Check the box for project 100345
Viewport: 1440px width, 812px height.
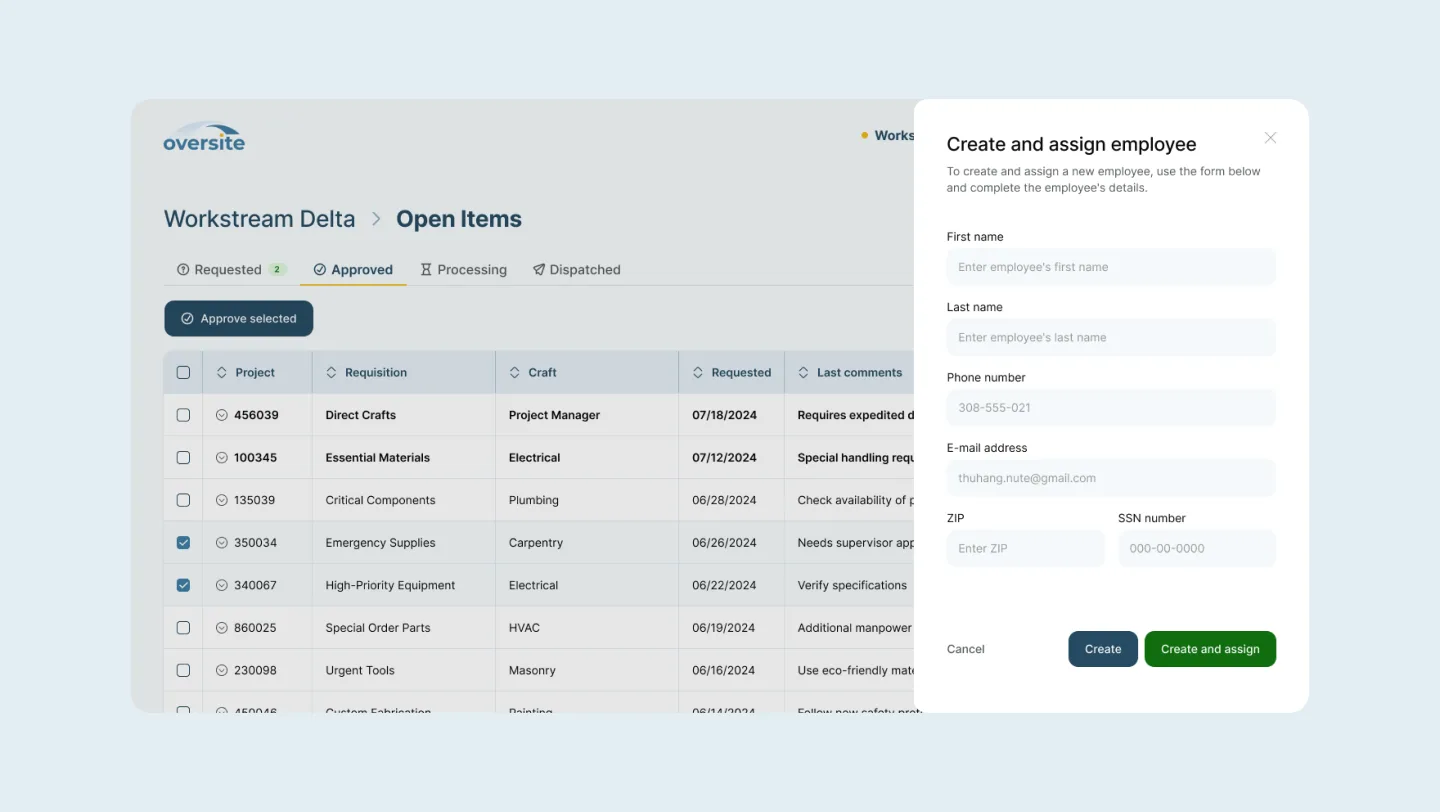pos(183,458)
